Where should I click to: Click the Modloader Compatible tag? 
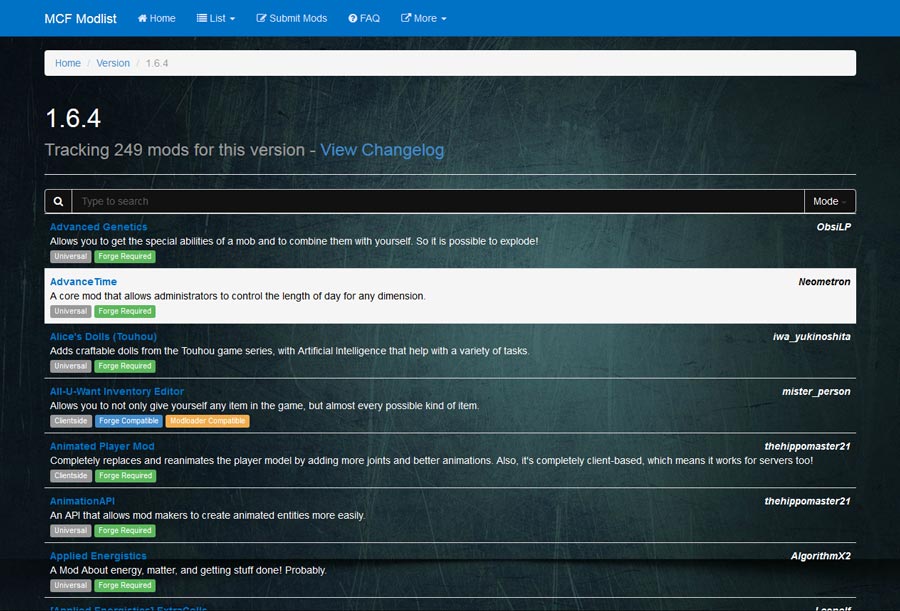208,421
